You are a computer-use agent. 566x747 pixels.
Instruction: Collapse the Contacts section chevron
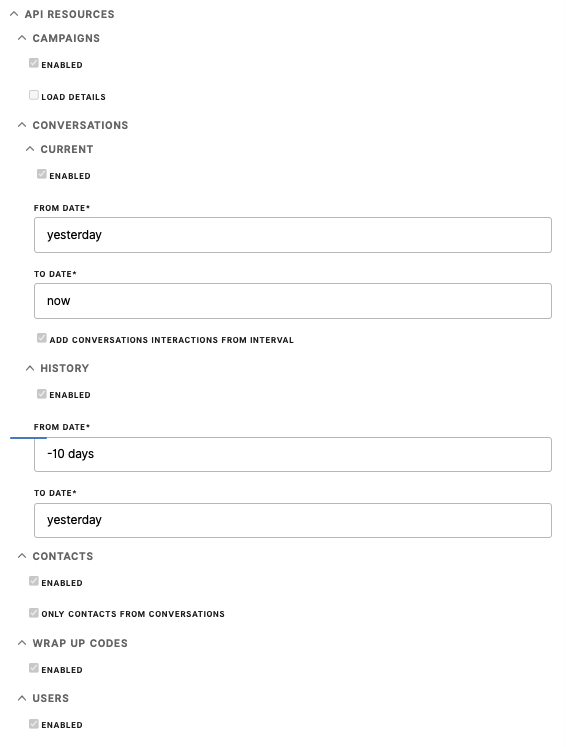pos(22,555)
